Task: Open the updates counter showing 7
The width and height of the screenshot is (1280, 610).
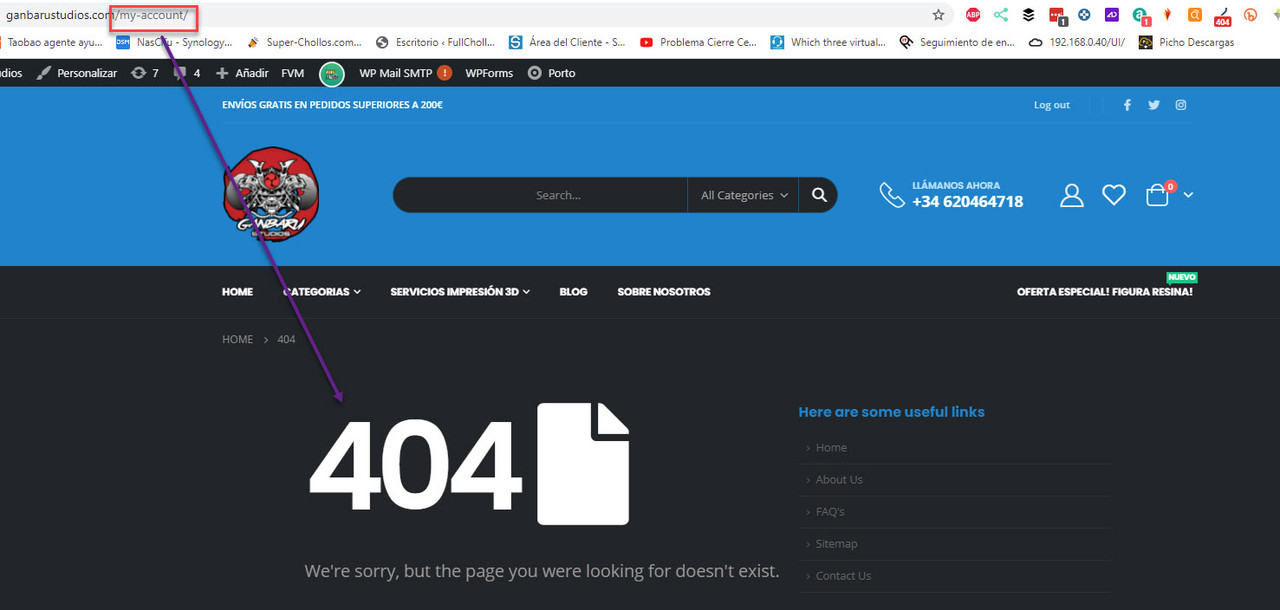Action: (145, 73)
